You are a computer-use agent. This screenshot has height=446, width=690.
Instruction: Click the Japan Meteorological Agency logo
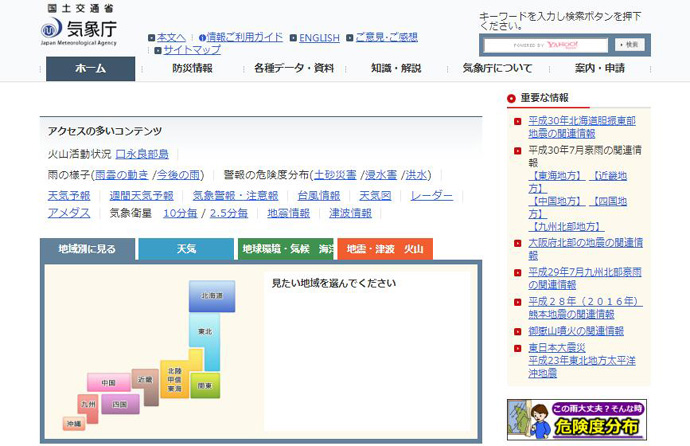pos(79,25)
